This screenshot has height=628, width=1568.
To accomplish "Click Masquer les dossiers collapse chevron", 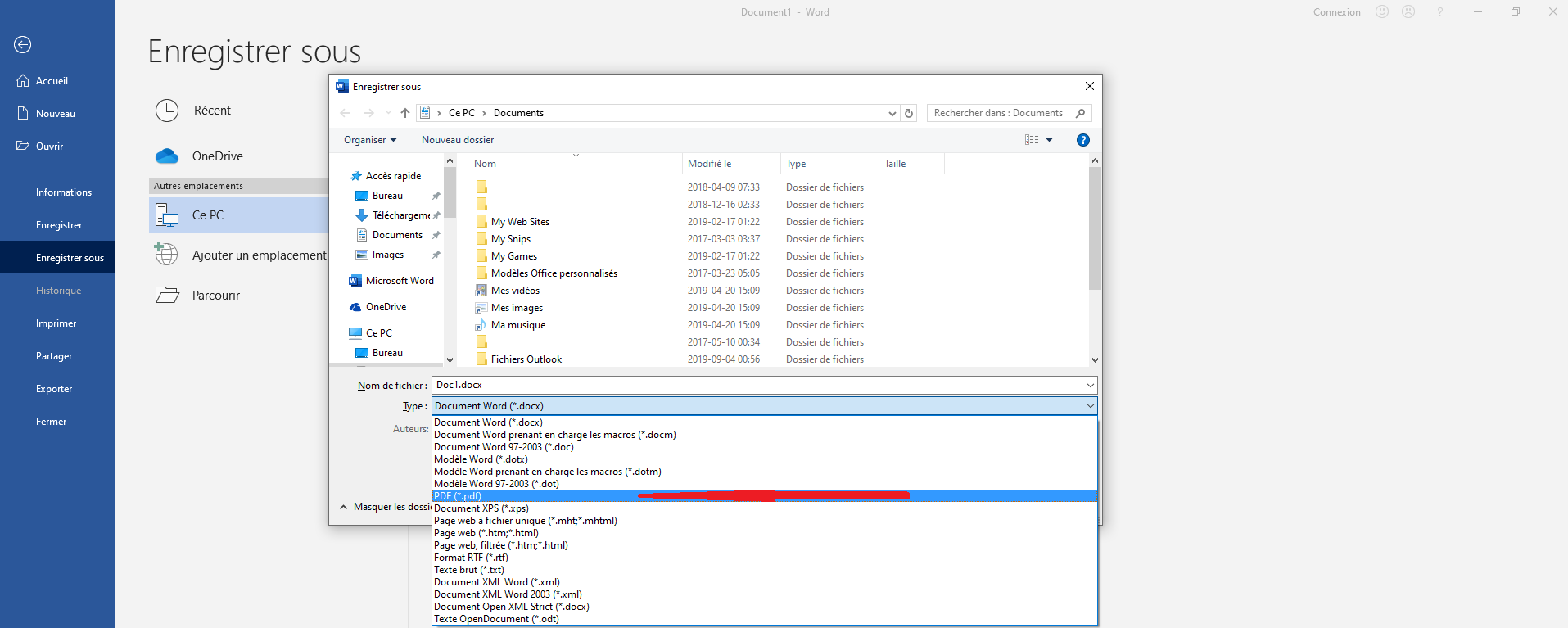I will pyautogui.click(x=343, y=507).
